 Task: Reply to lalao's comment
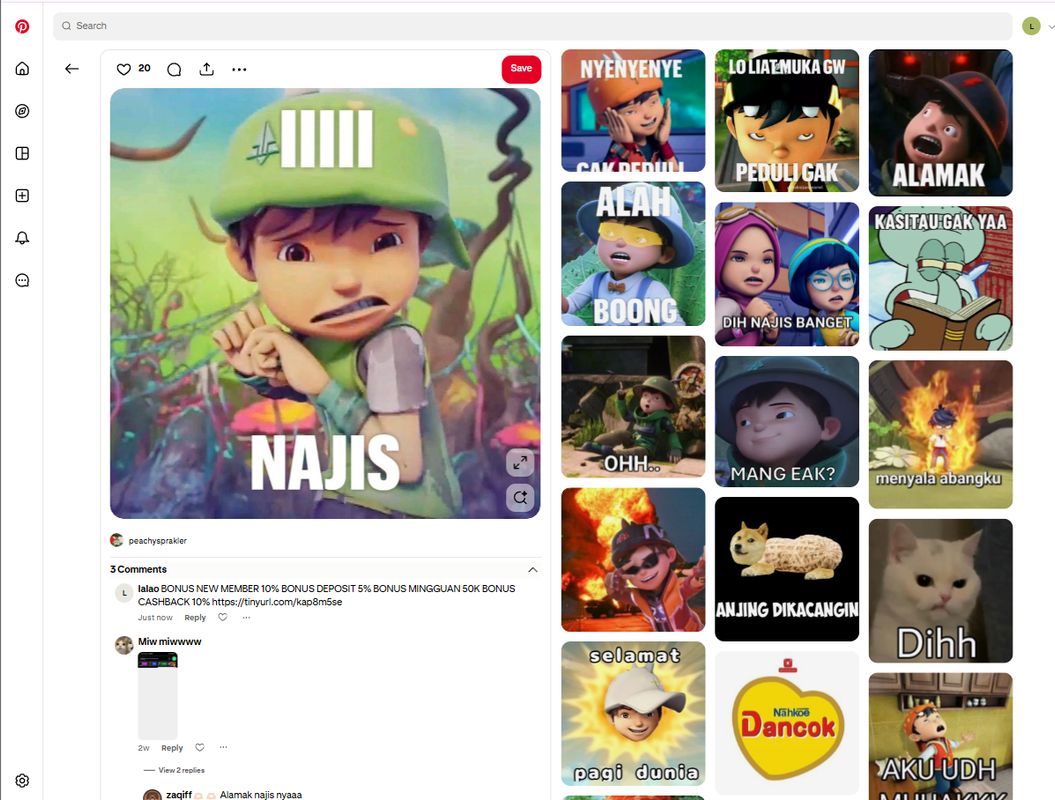point(195,618)
